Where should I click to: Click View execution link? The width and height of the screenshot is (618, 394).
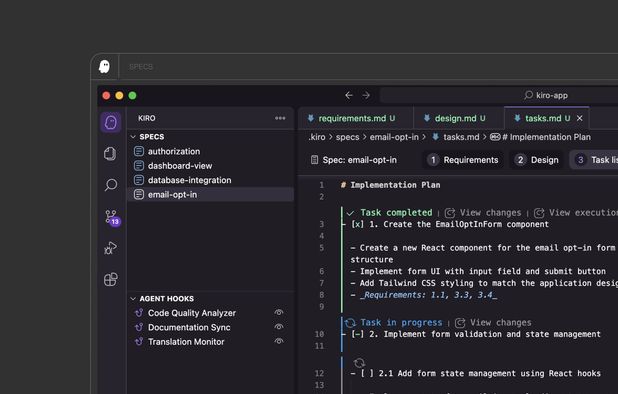pyautogui.click(x=576, y=213)
